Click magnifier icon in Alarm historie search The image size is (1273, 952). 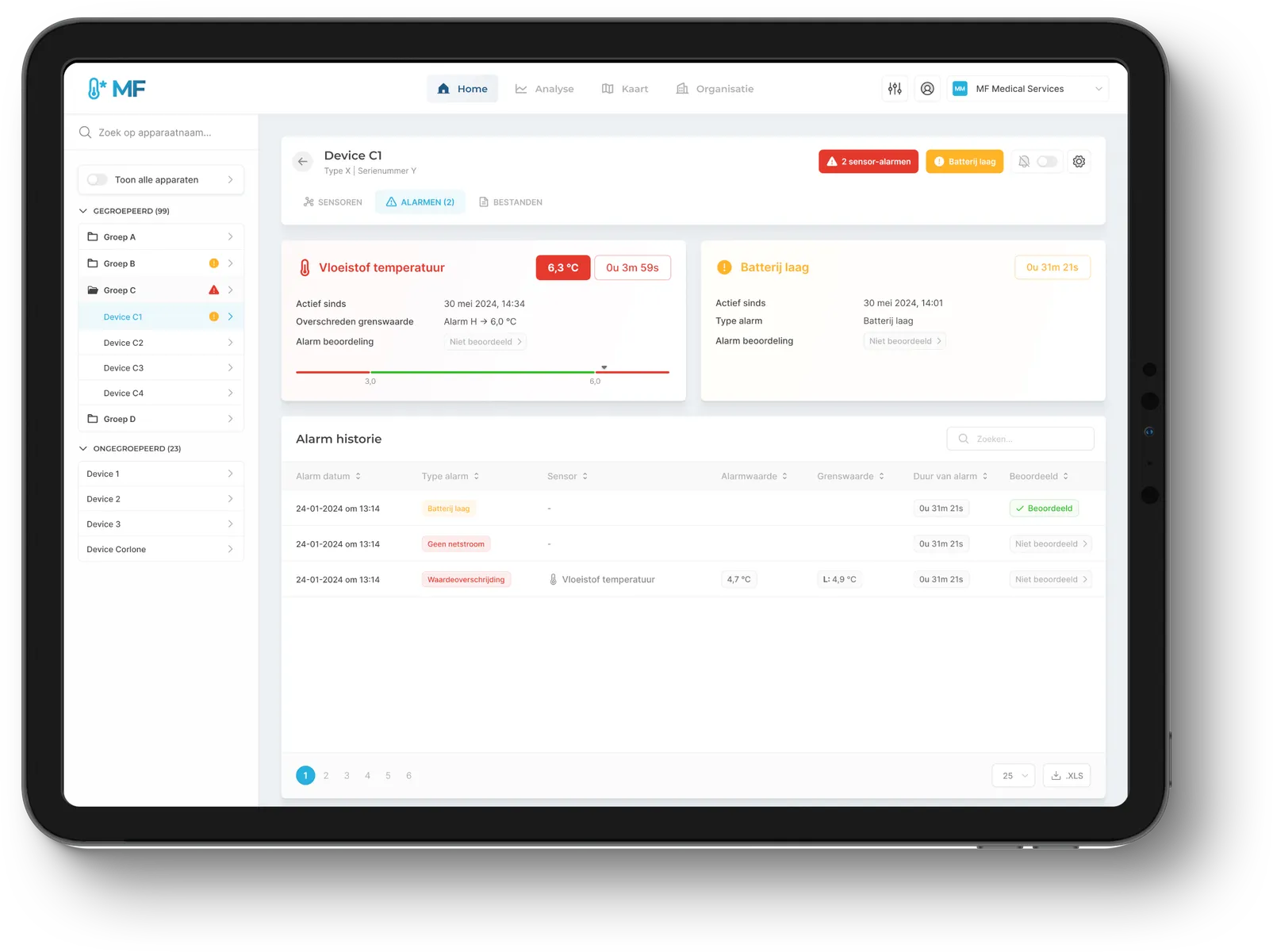[x=964, y=439]
